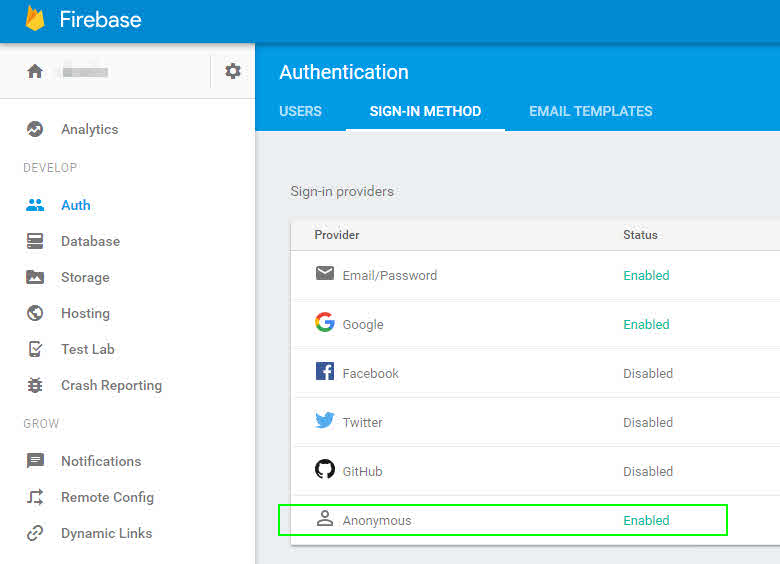Click the Firebase flame logo icon
Image resolution: width=780 pixels, height=564 pixels.
35,19
